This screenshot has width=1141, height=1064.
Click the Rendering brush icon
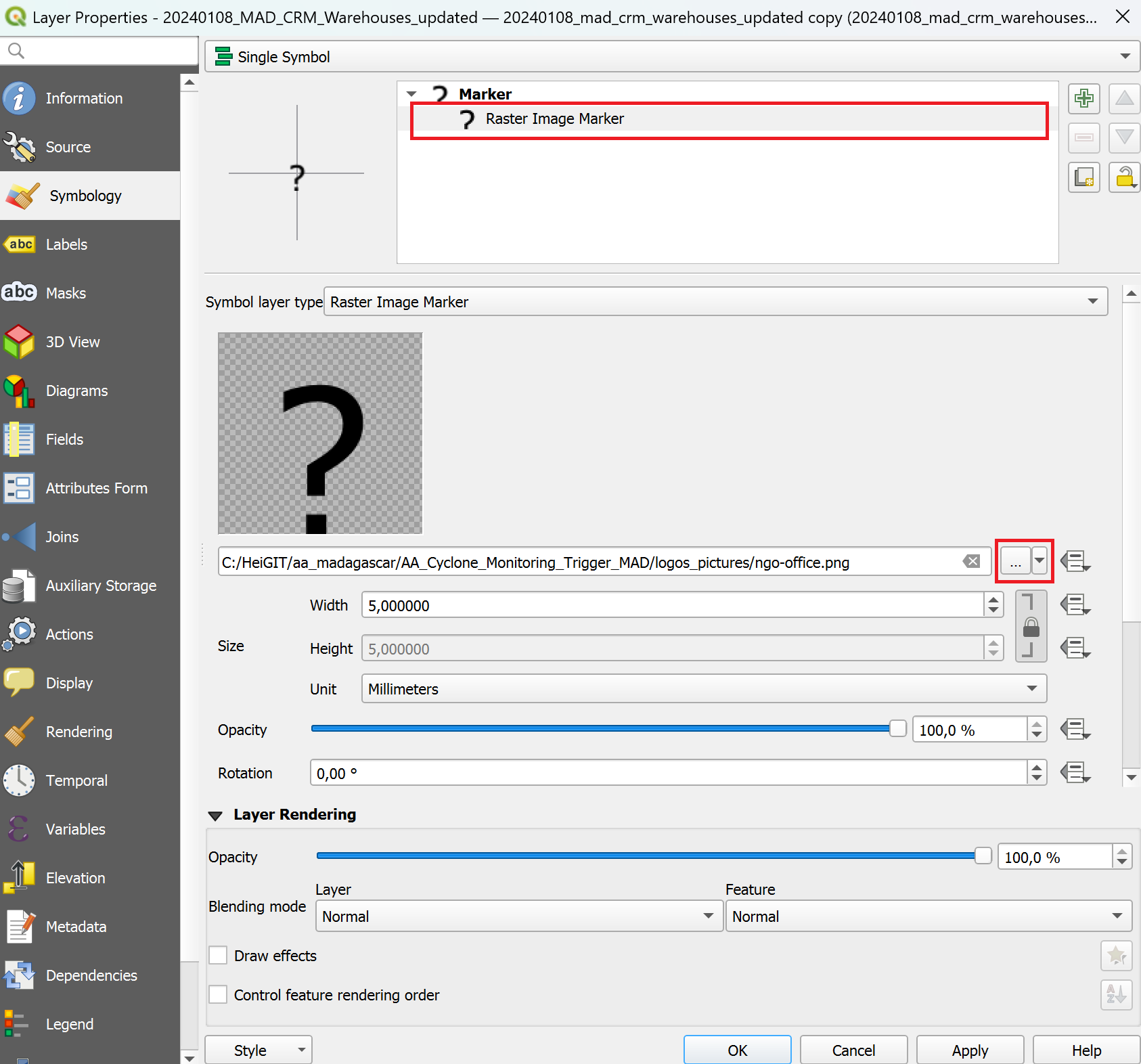tap(19, 732)
